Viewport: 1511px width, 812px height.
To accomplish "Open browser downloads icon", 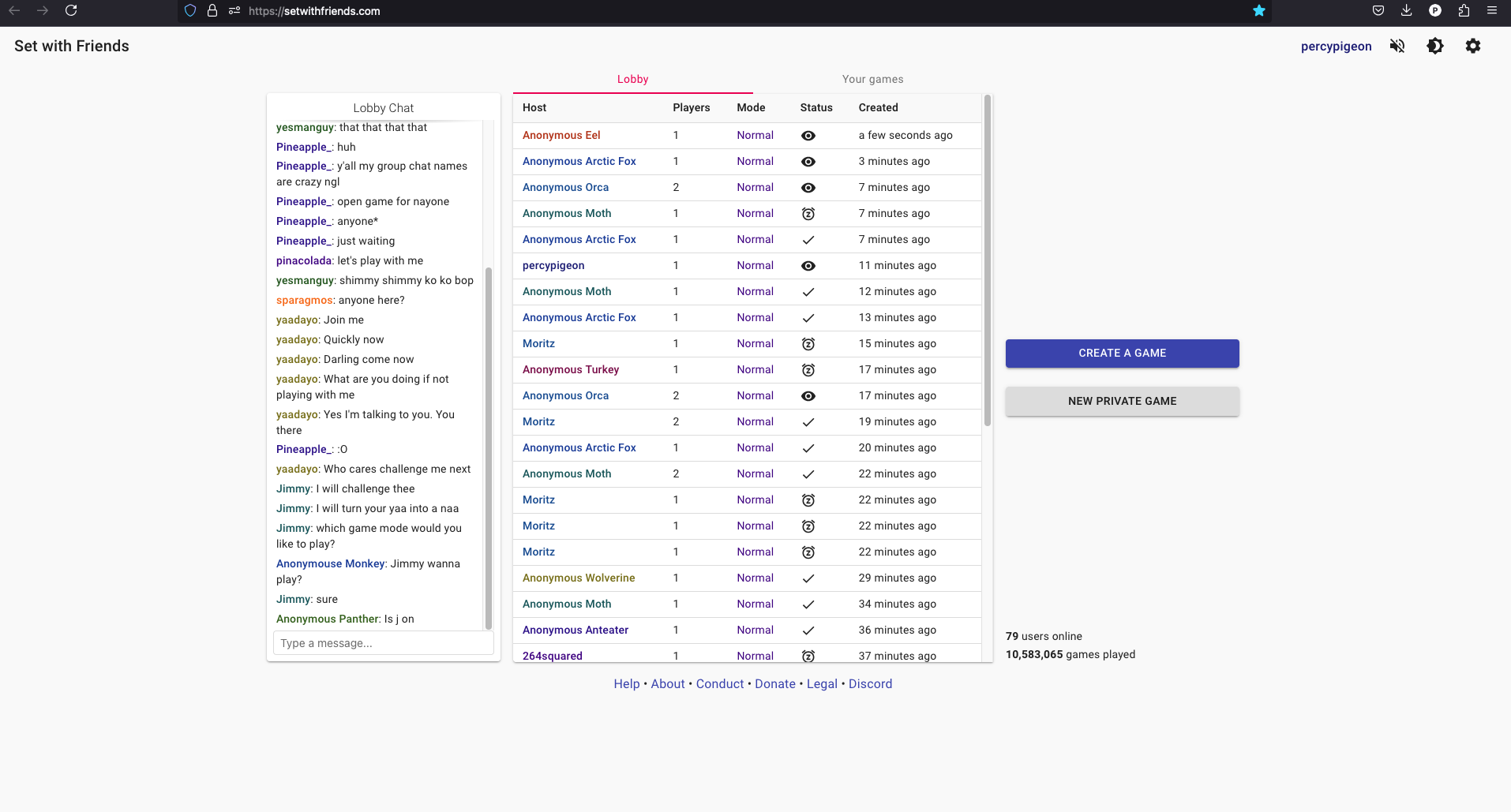I will tap(1406, 11).
